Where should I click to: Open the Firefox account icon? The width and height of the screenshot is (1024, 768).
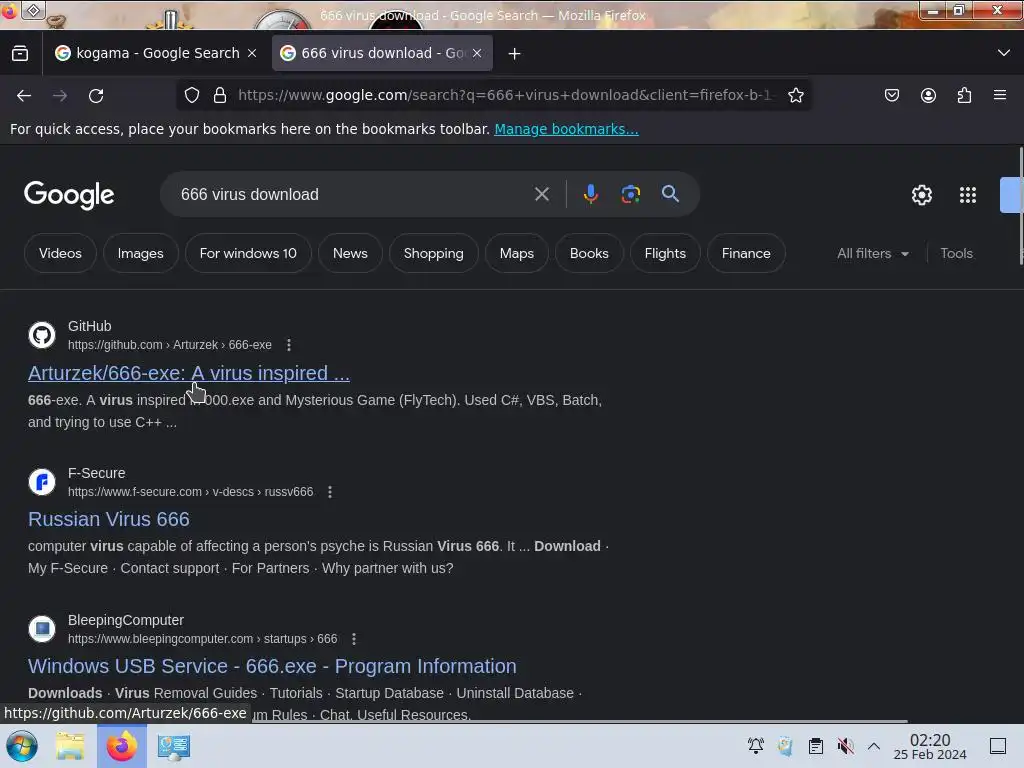click(928, 95)
